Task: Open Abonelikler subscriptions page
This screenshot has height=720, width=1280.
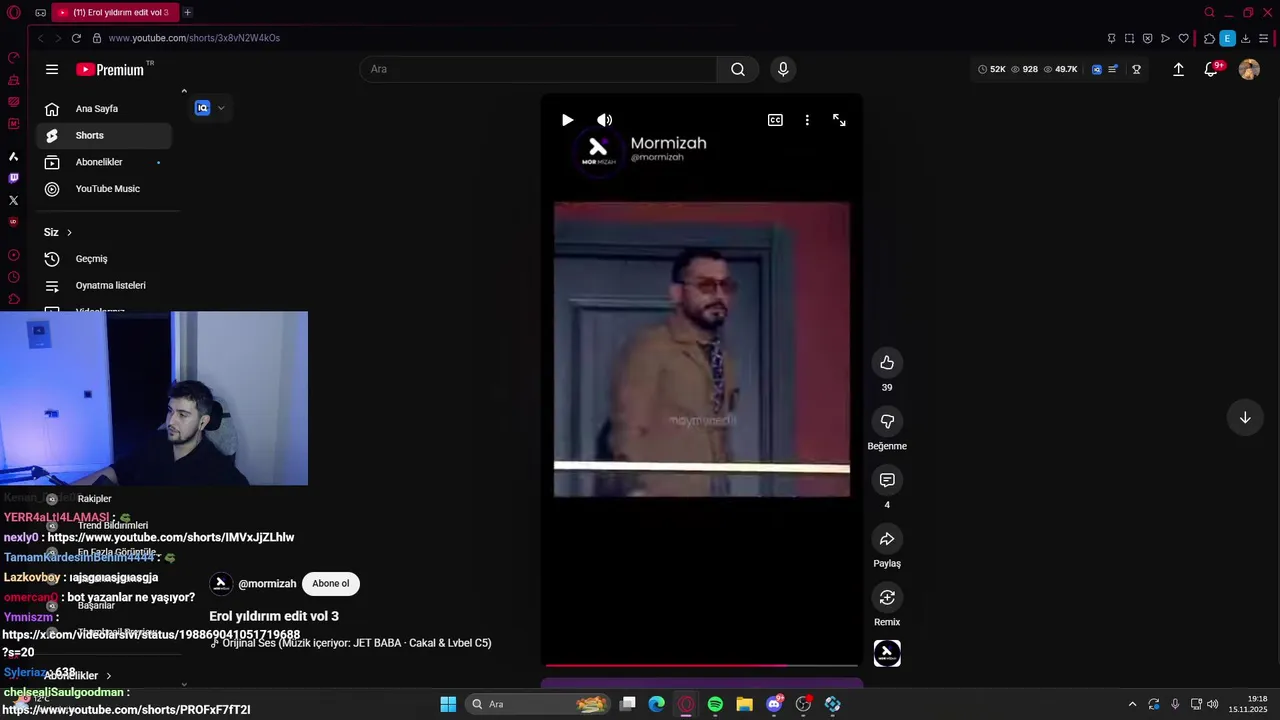Action: [x=104, y=162]
